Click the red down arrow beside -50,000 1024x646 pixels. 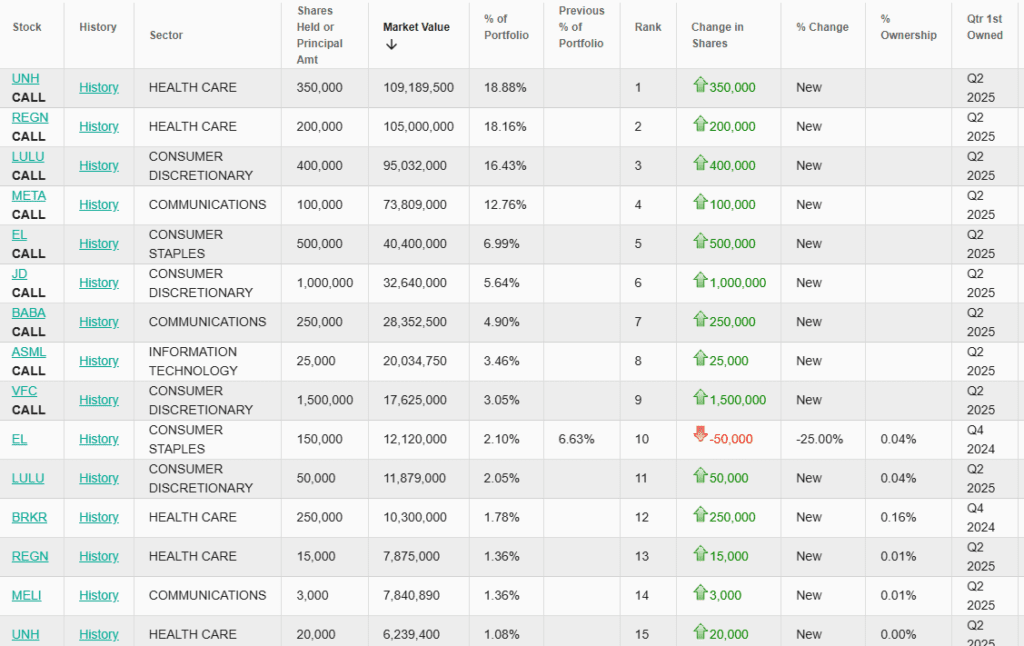point(700,434)
